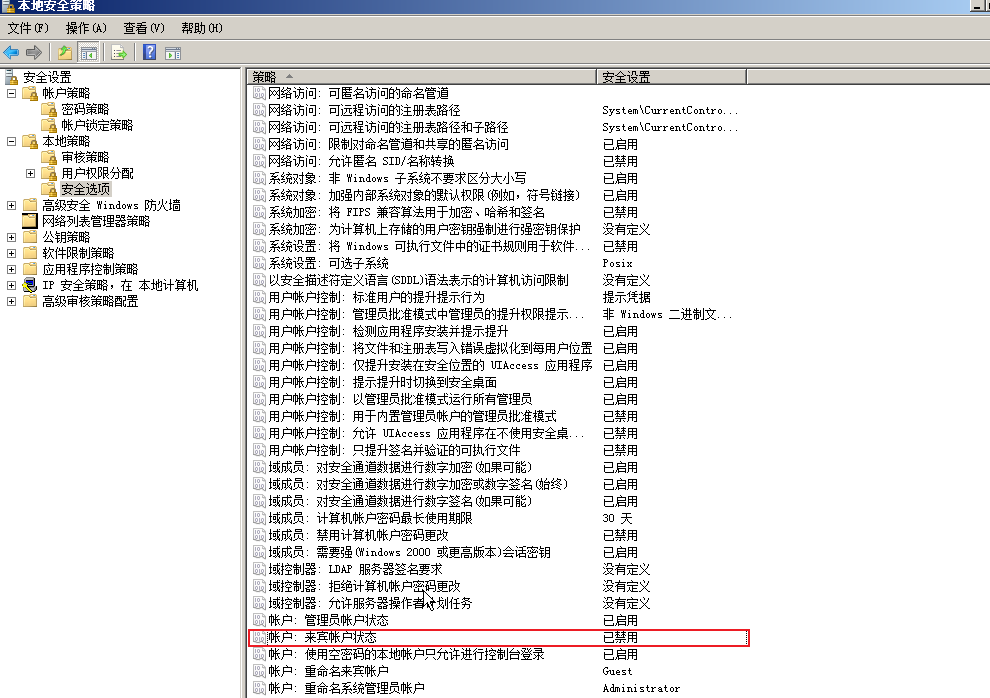
Task: Click the folder icon for 密码策略
Action: 49,110
